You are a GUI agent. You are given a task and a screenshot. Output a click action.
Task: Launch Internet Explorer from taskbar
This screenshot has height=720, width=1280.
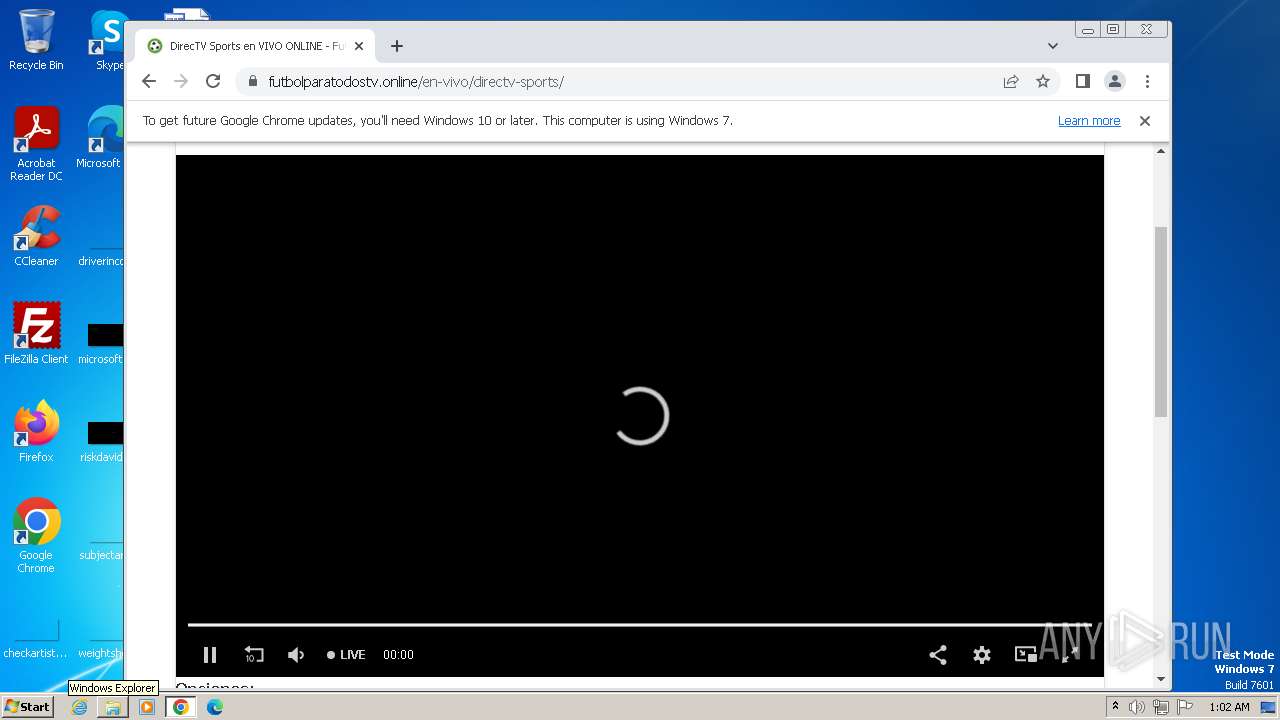coord(80,707)
